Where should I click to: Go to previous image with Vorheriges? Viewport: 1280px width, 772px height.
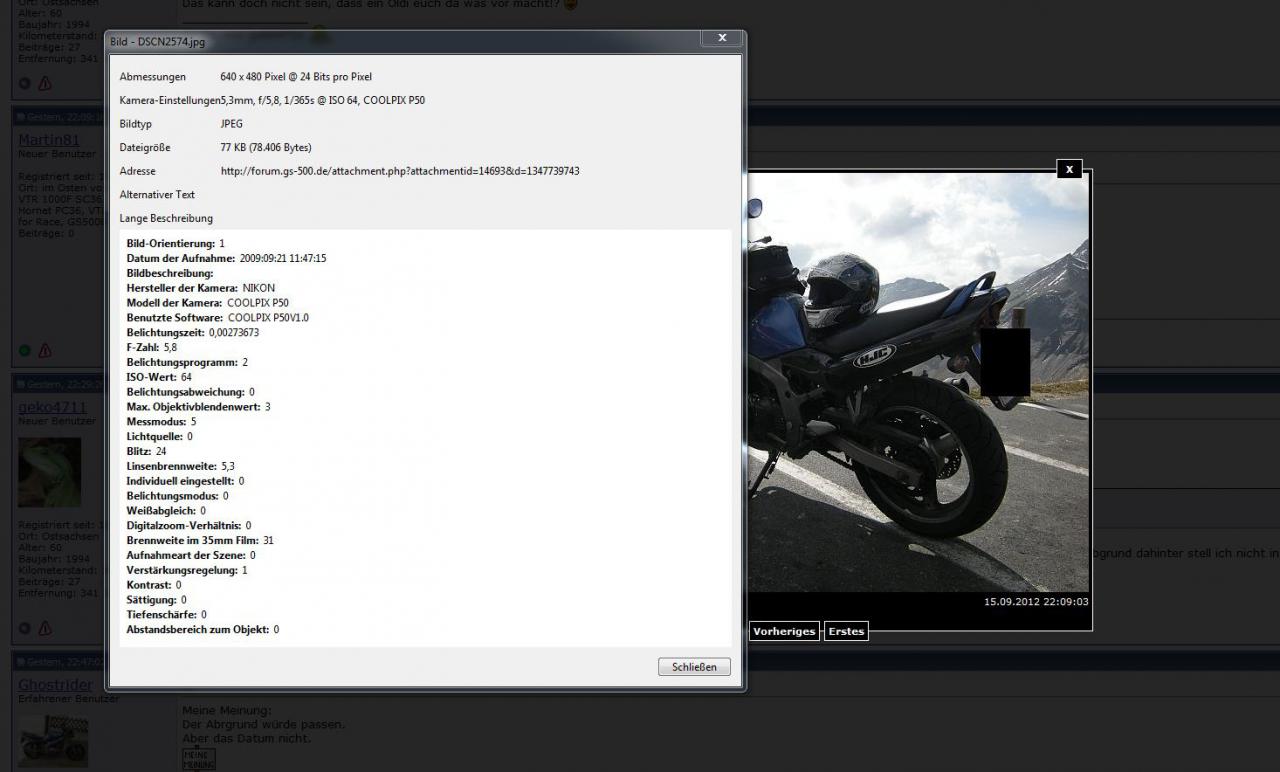pyautogui.click(x=784, y=631)
